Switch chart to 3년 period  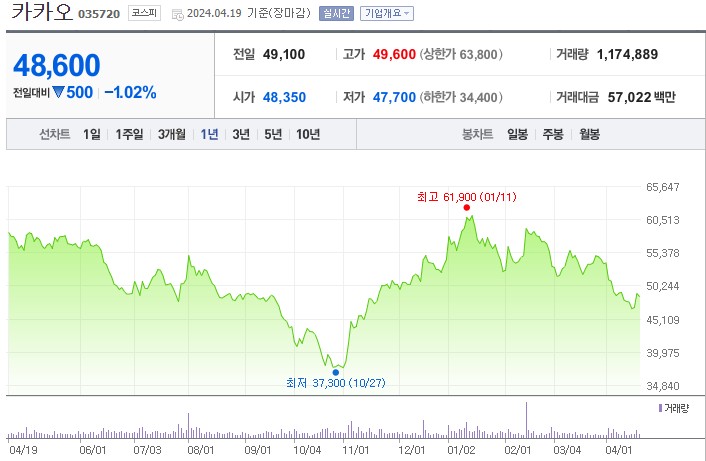point(241,134)
